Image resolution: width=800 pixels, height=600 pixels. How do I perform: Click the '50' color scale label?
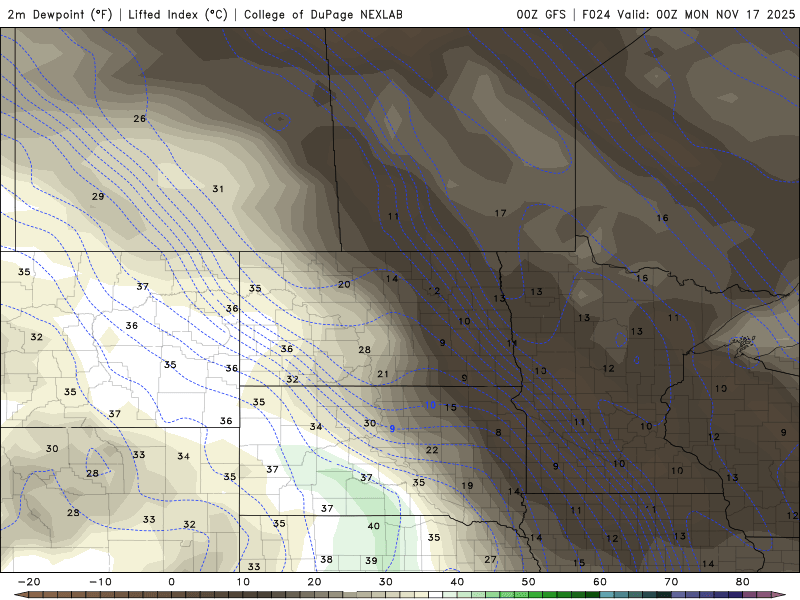(x=529, y=582)
